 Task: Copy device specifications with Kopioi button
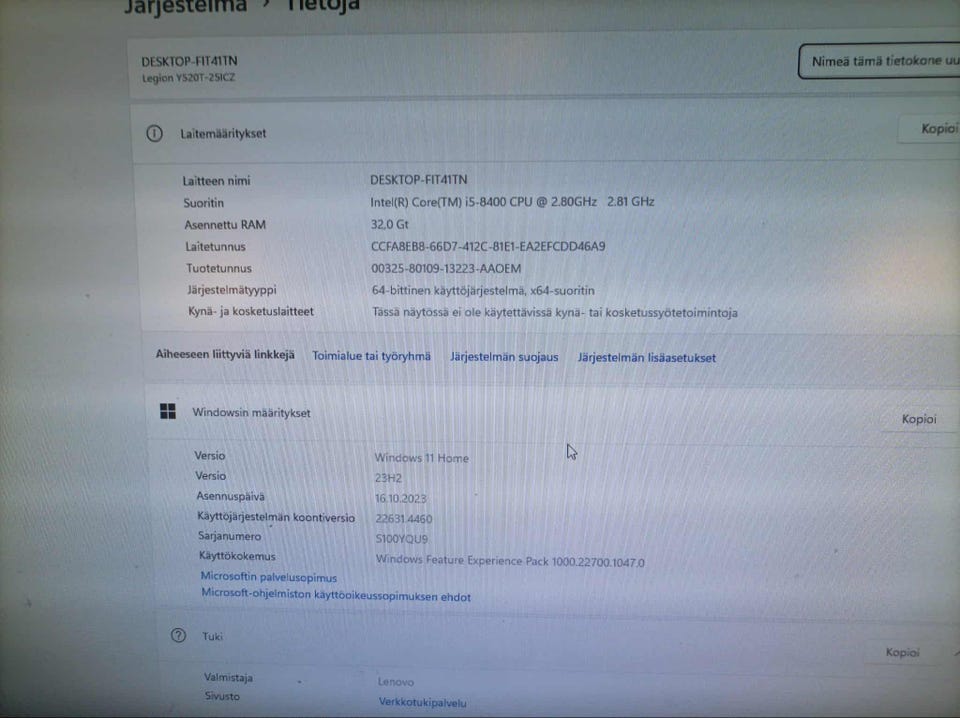(x=930, y=129)
